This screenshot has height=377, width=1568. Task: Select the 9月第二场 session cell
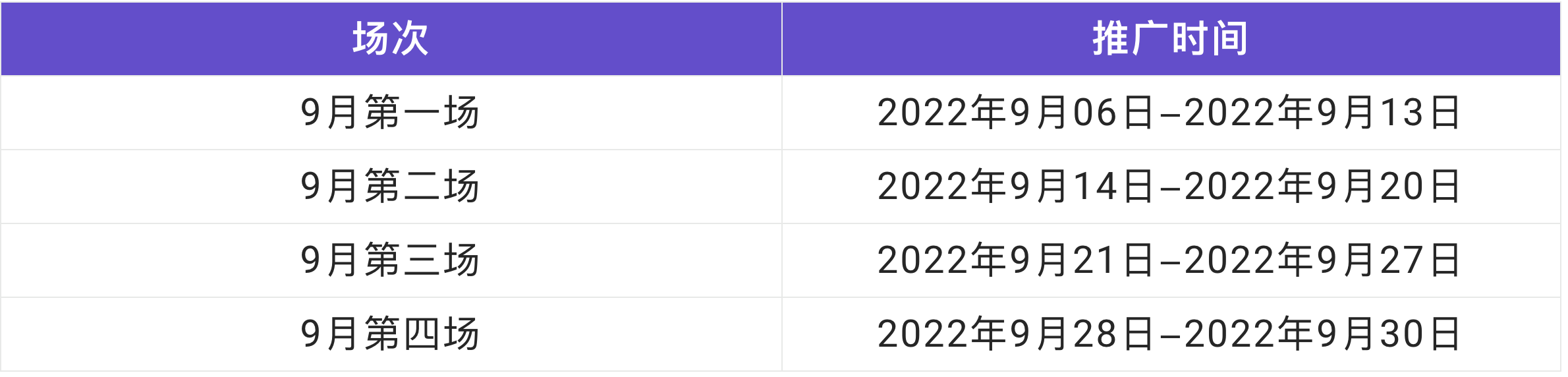tap(390, 187)
